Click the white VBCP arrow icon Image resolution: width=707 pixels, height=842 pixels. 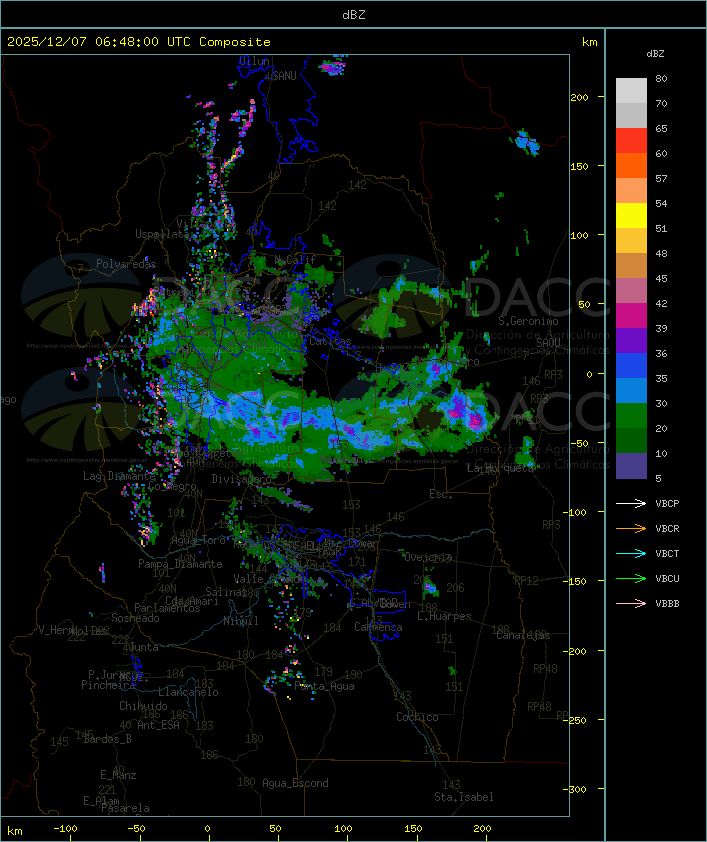tap(631, 503)
